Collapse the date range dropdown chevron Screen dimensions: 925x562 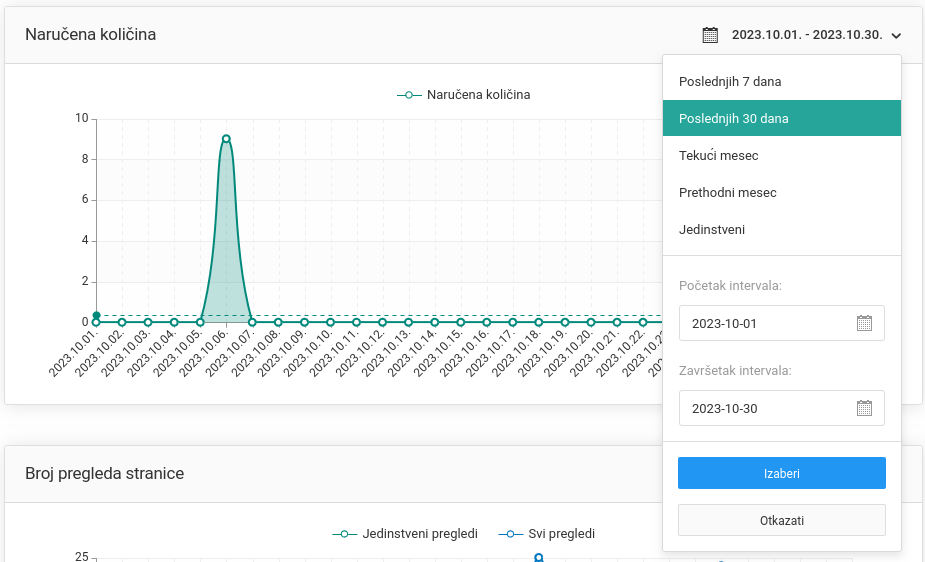(x=896, y=36)
